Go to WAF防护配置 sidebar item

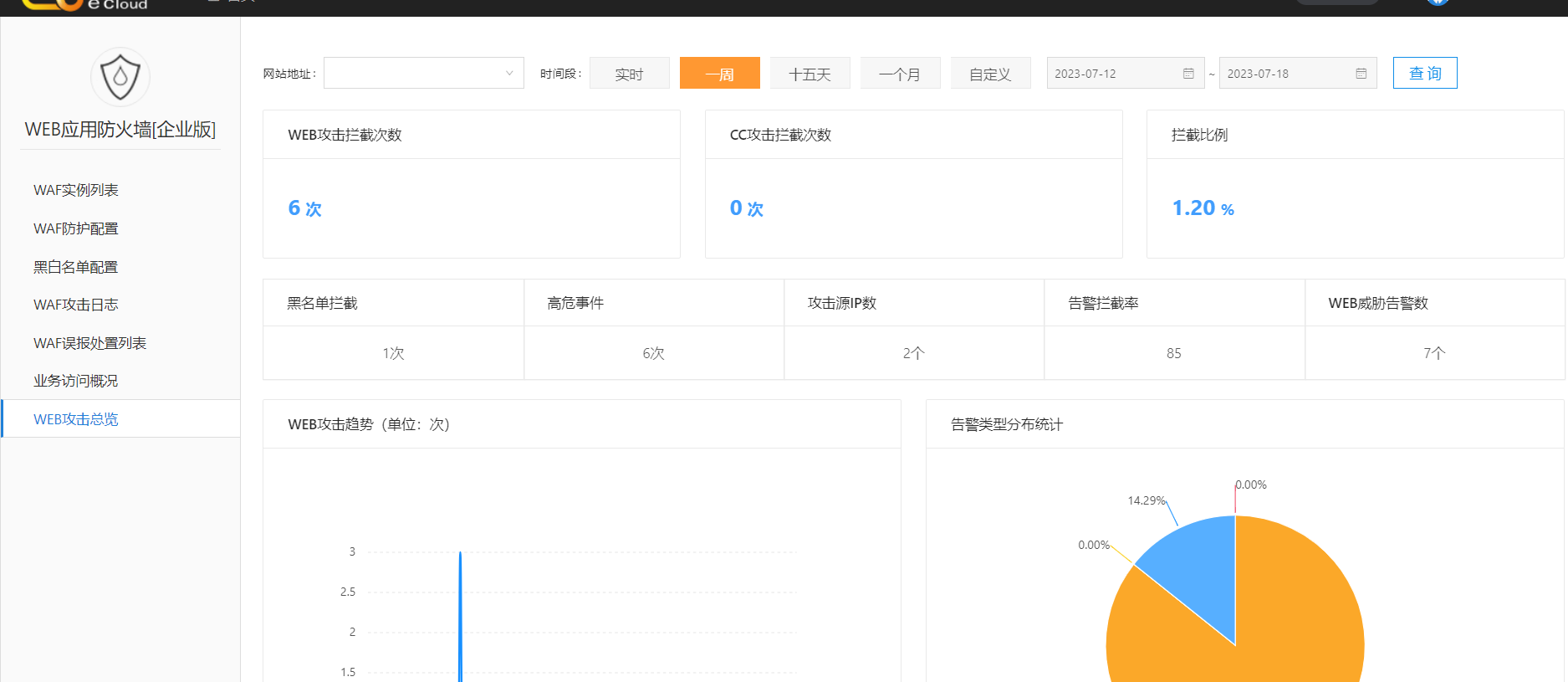76,228
